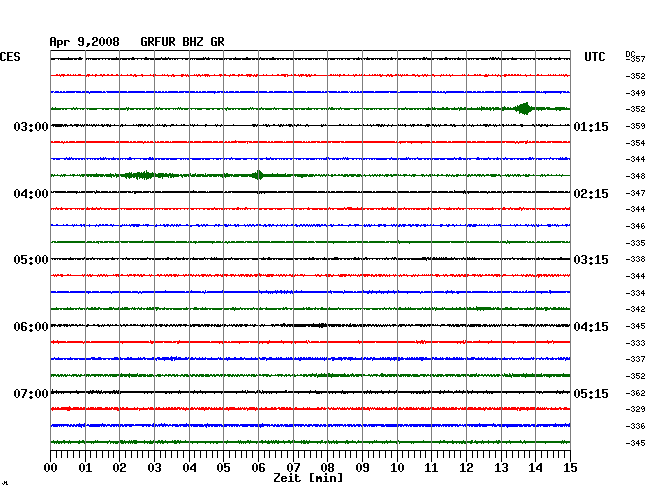Select the 04:00 local time label
Viewport: 650px width, 494px height.
click(31, 194)
